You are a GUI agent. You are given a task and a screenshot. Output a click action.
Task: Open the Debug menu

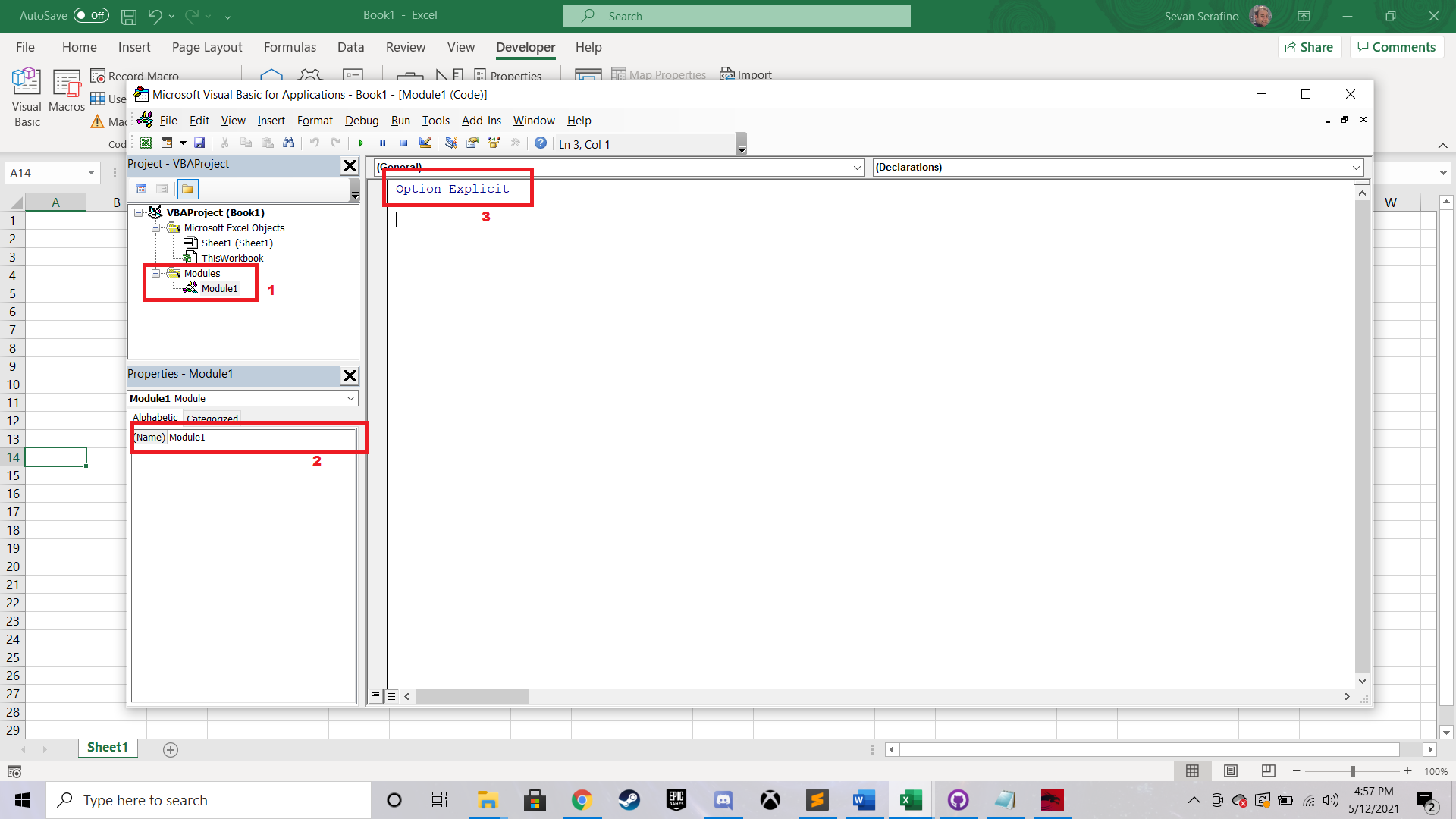[x=360, y=120]
